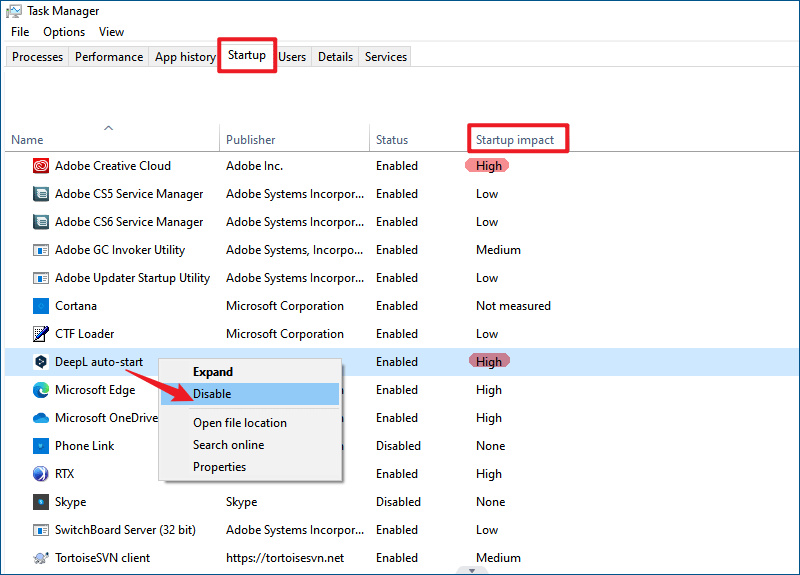The width and height of the screenshot is (800, 575).
Task: Switch to the Details tab
Action: tap(335, 57)
